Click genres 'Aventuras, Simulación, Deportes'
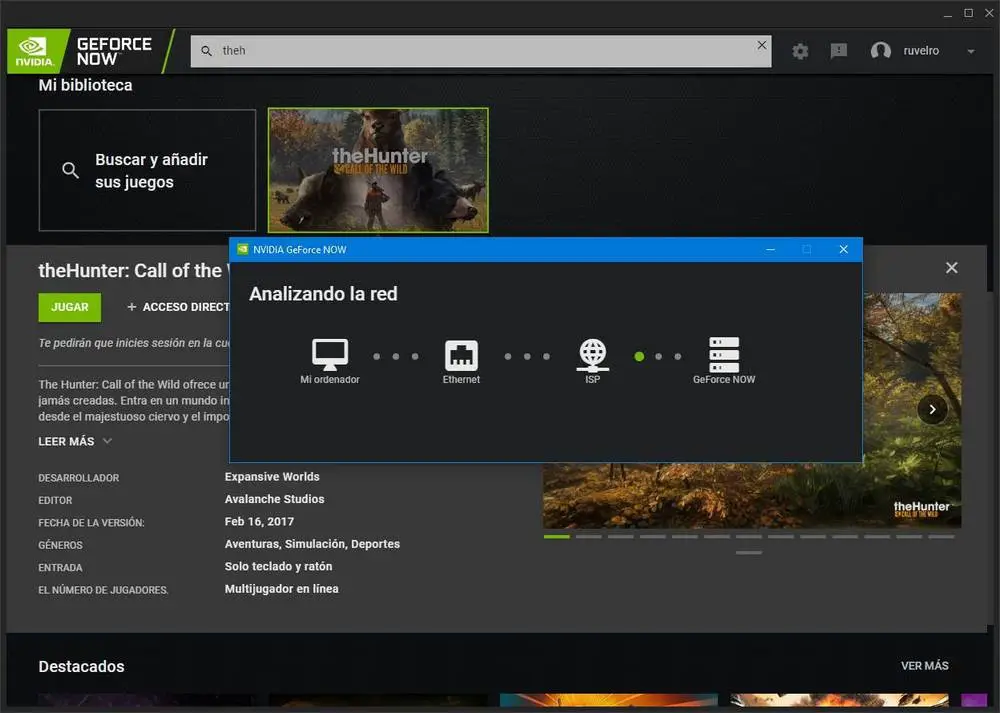The image size is (1000, 713). point(312,544)
